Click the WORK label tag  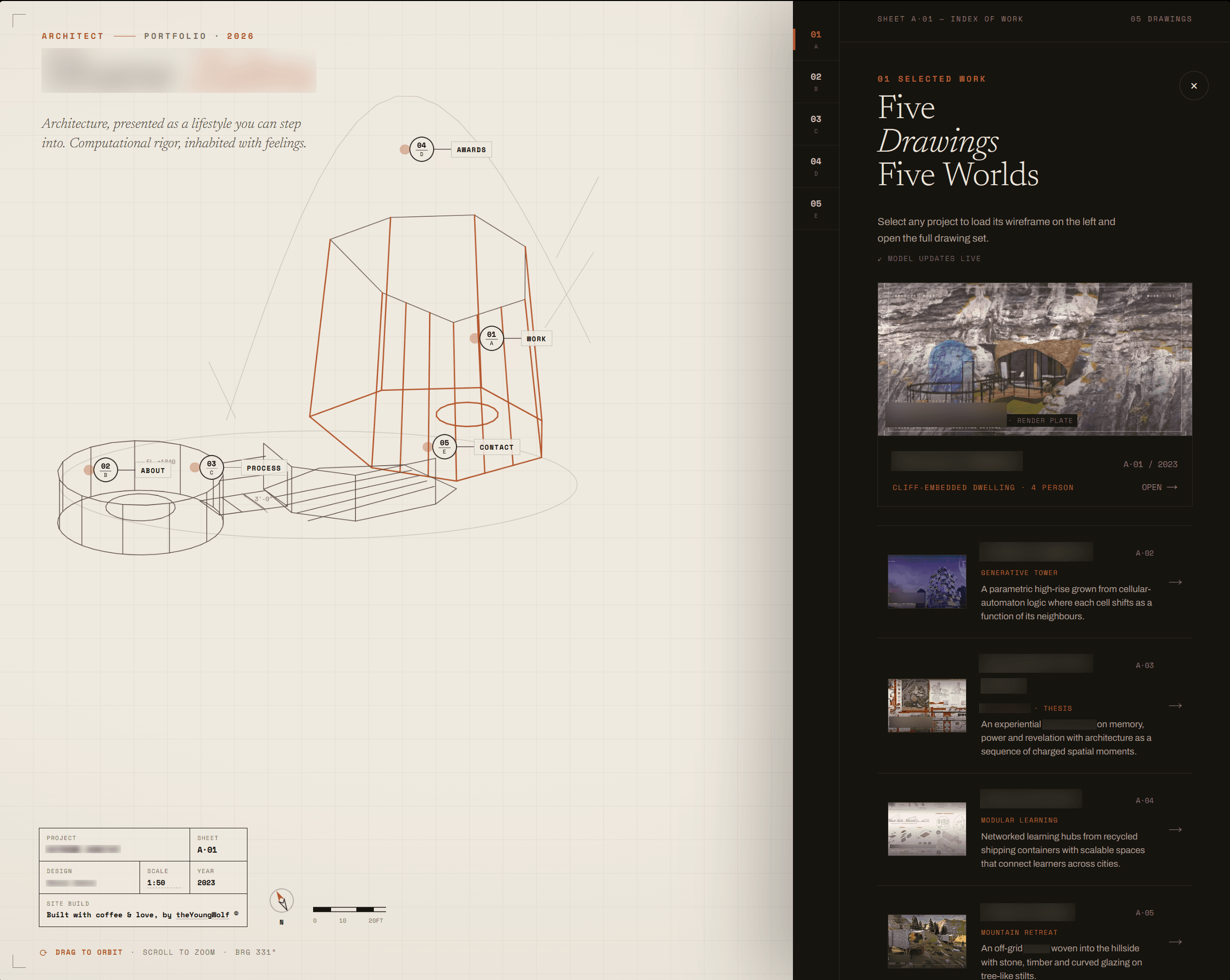pyautogui.click(x=536, y=339)
